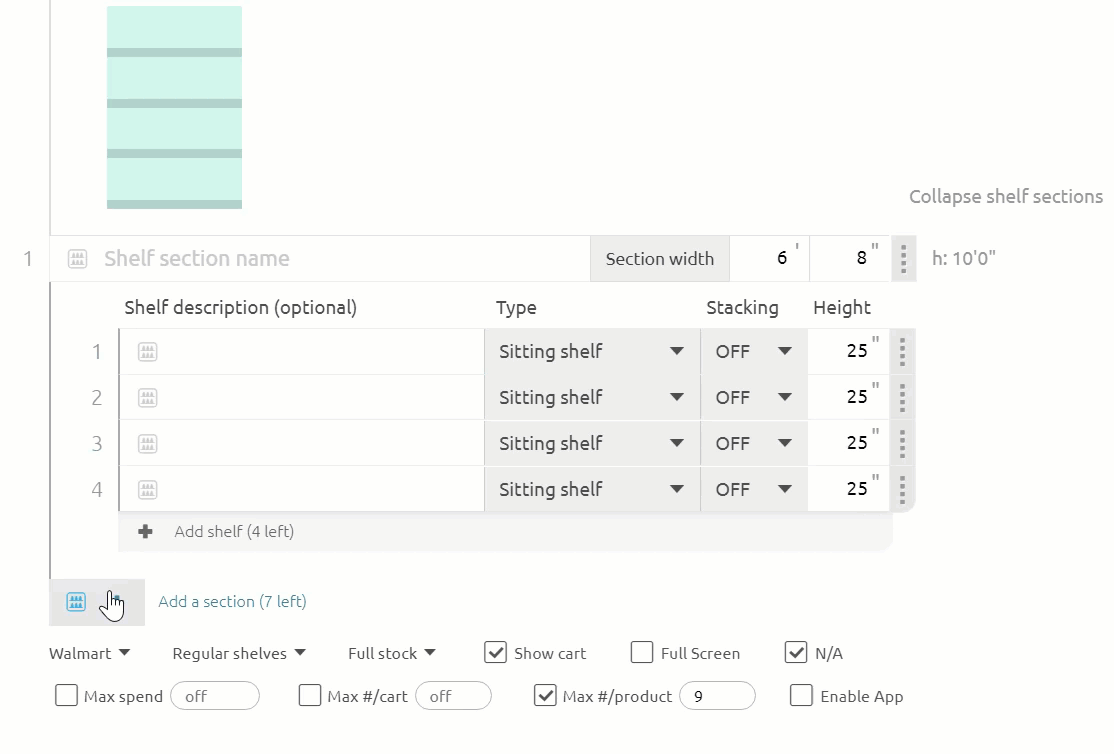This screenshot has height=754, width=1114.
Task: Click the Max #/cart value field
Action: (x=453, y=696)
